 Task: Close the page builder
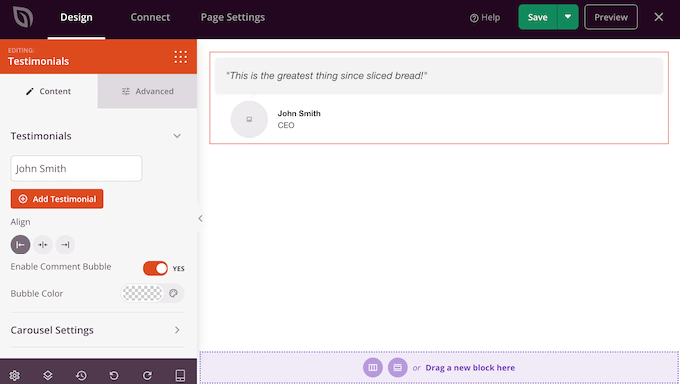point(659,17)
